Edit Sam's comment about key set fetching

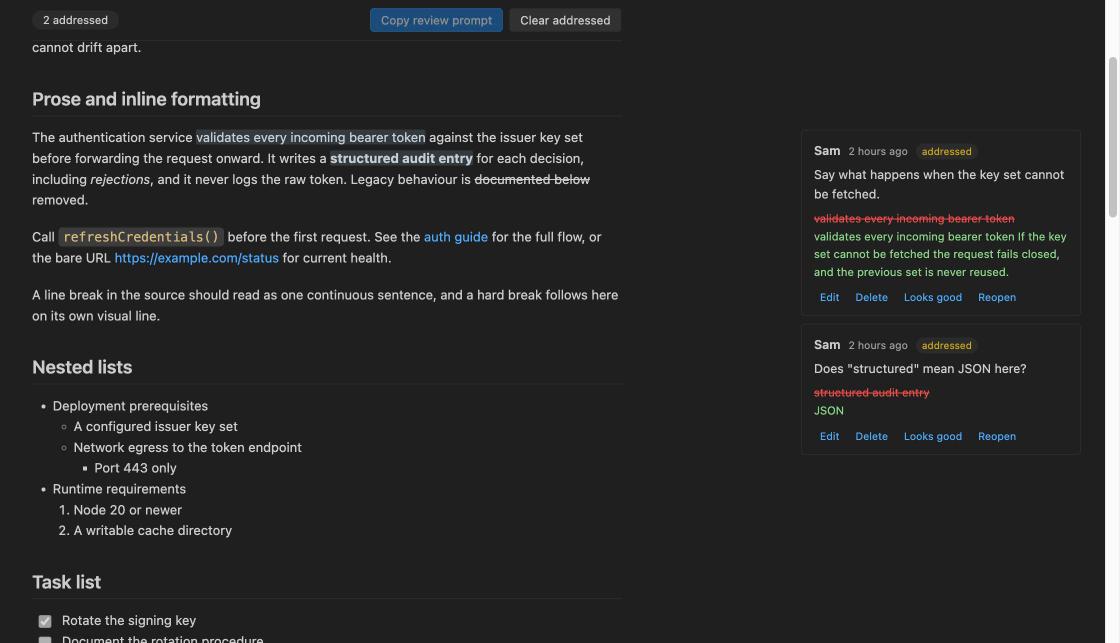[829, 297]
